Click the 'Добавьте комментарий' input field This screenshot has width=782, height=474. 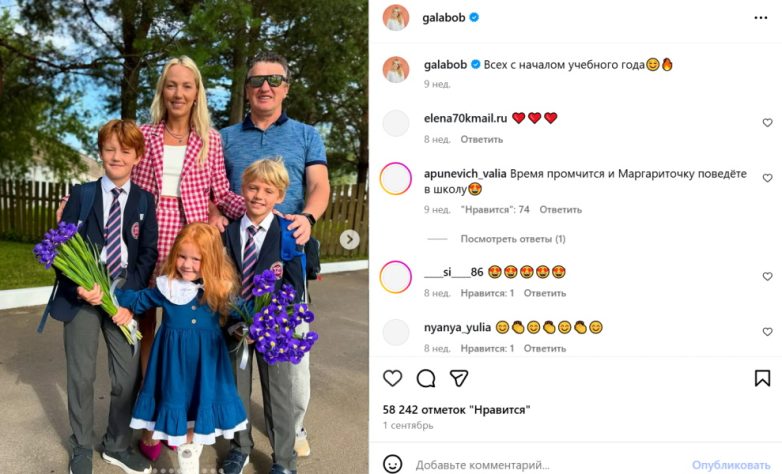pos(549,465)
